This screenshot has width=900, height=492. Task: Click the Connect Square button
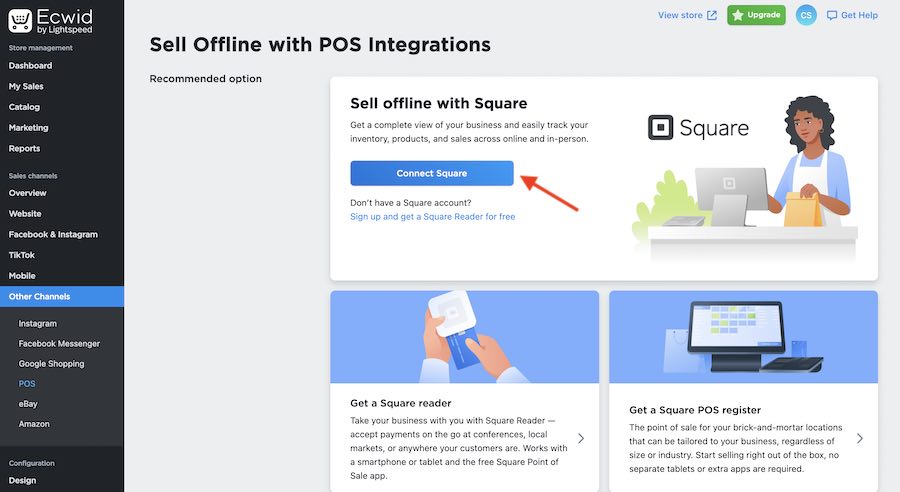[x=432, y=173]
